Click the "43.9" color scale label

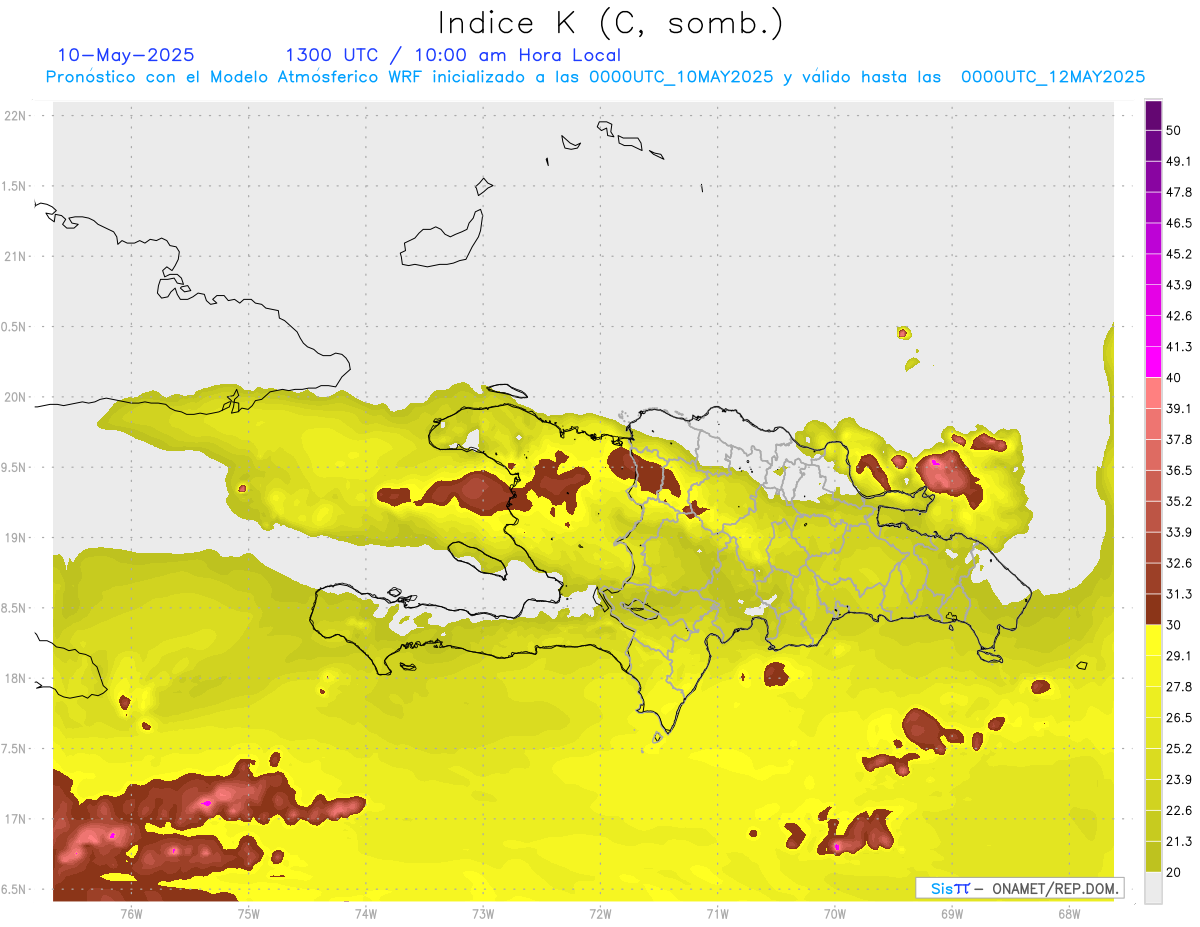[1179, 285]
